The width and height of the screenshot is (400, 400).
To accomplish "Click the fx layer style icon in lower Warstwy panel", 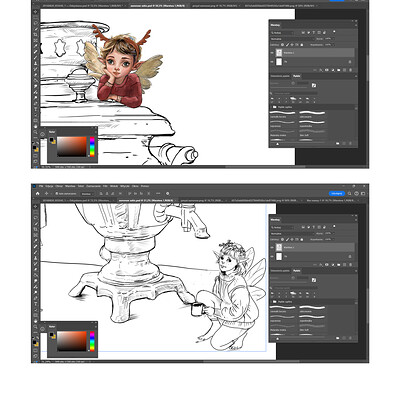I will (x=321, y=265).
